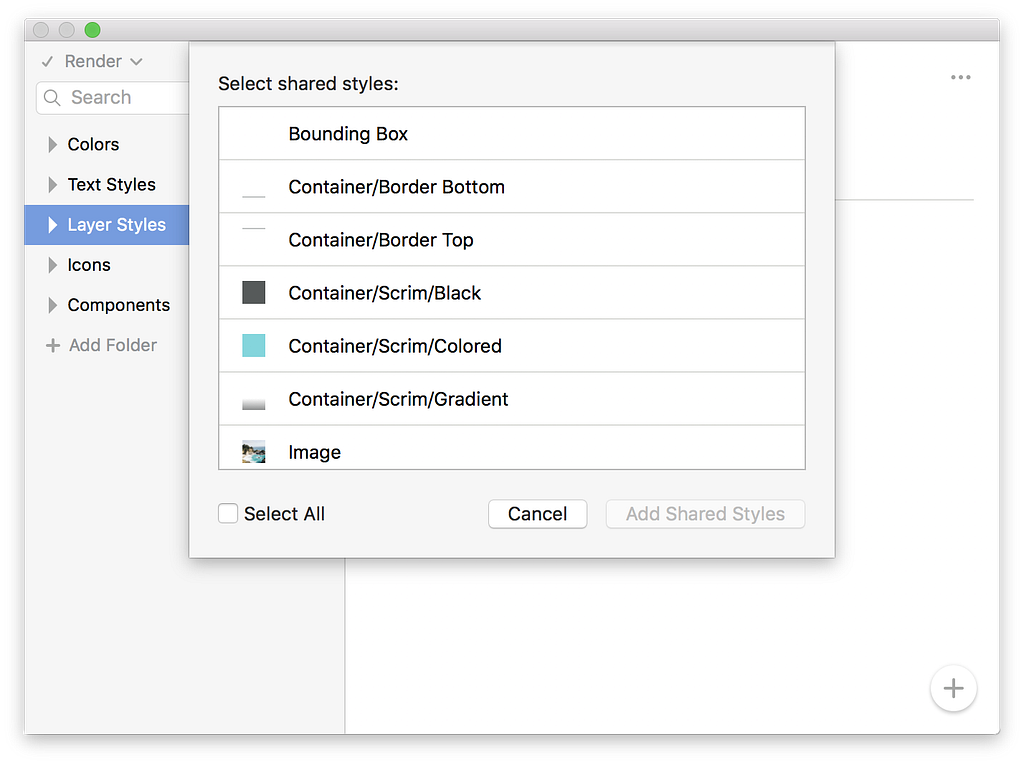Click the plus icon beside Add Folder

pos(53,345)
